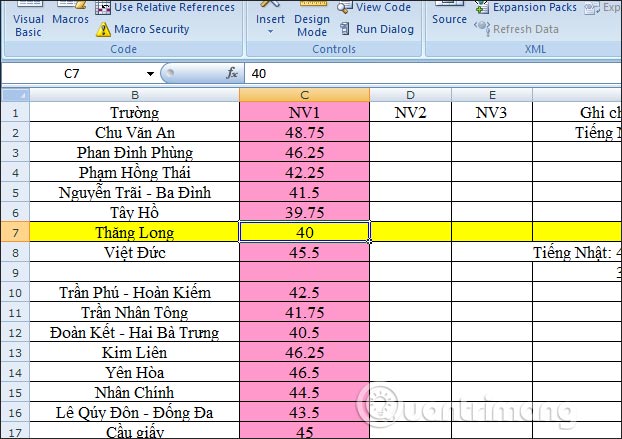
Task: Click value 42.5 in NV1 column
Action: pos(305,292)
